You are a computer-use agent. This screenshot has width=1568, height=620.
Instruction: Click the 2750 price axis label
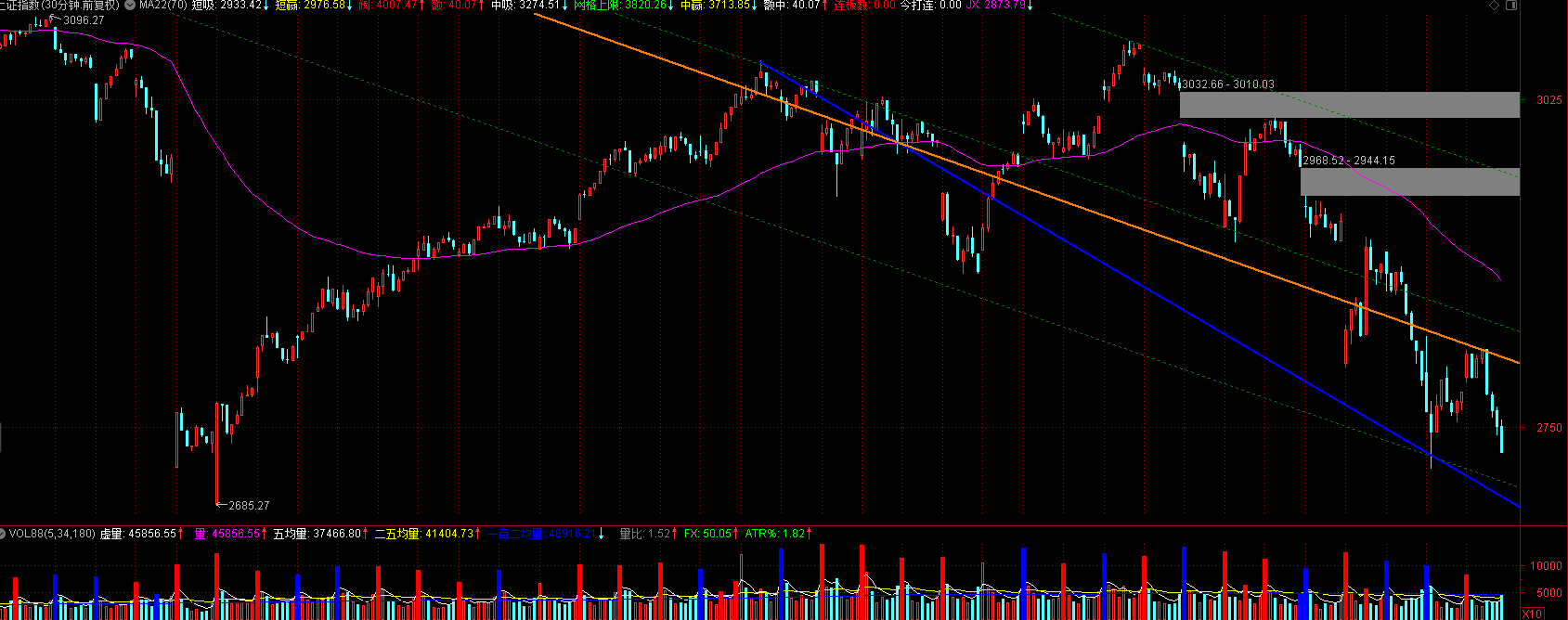[x=1549, y=428]
